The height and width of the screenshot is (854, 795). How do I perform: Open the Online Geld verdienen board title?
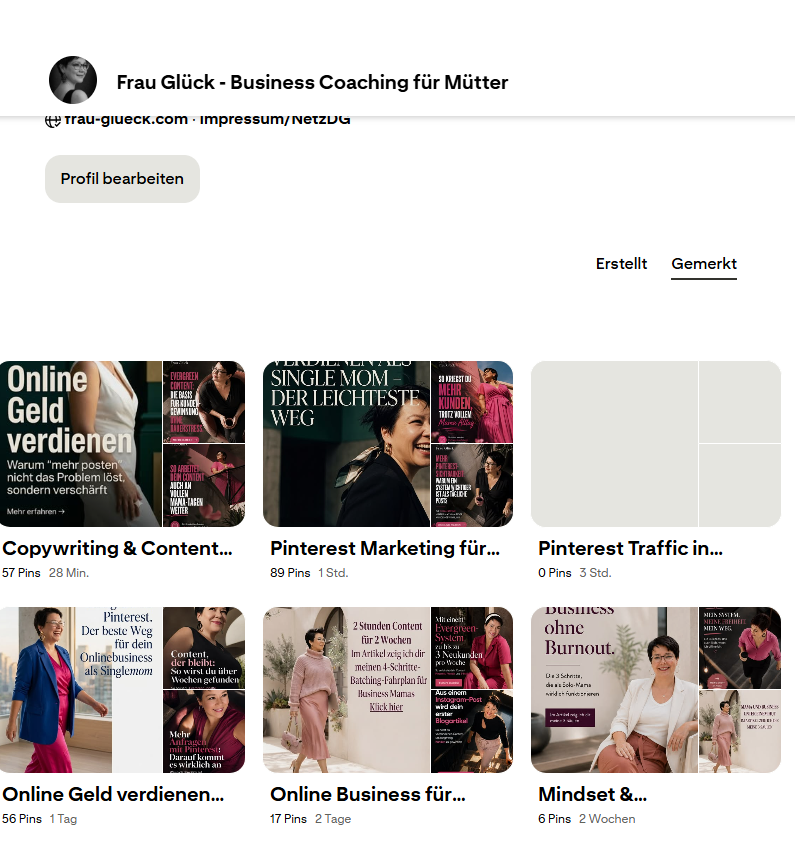click(x=113, y=795)
